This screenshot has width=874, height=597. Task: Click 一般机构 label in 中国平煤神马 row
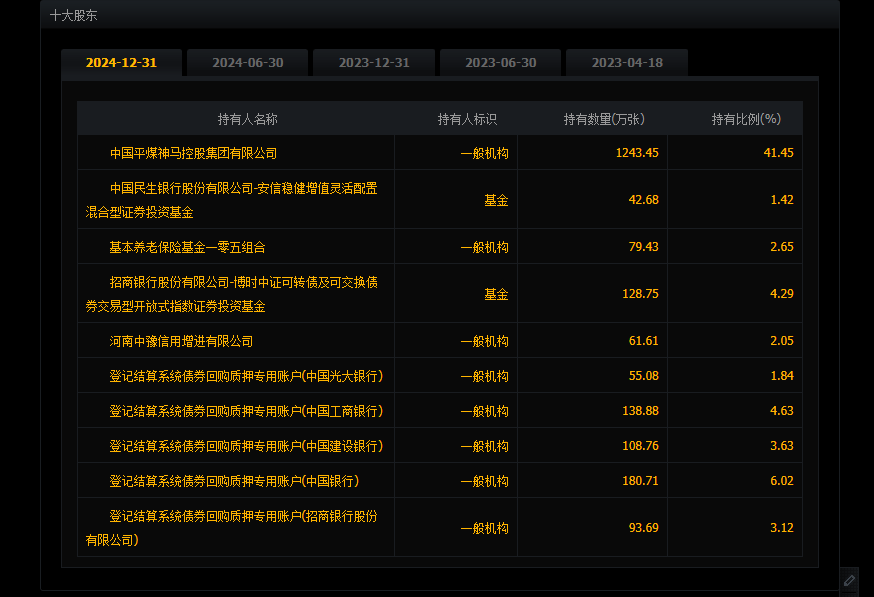484,153
